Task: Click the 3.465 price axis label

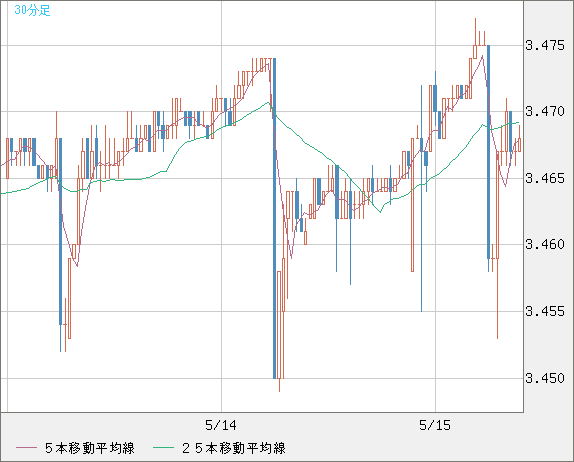Action: click(545, 178)
